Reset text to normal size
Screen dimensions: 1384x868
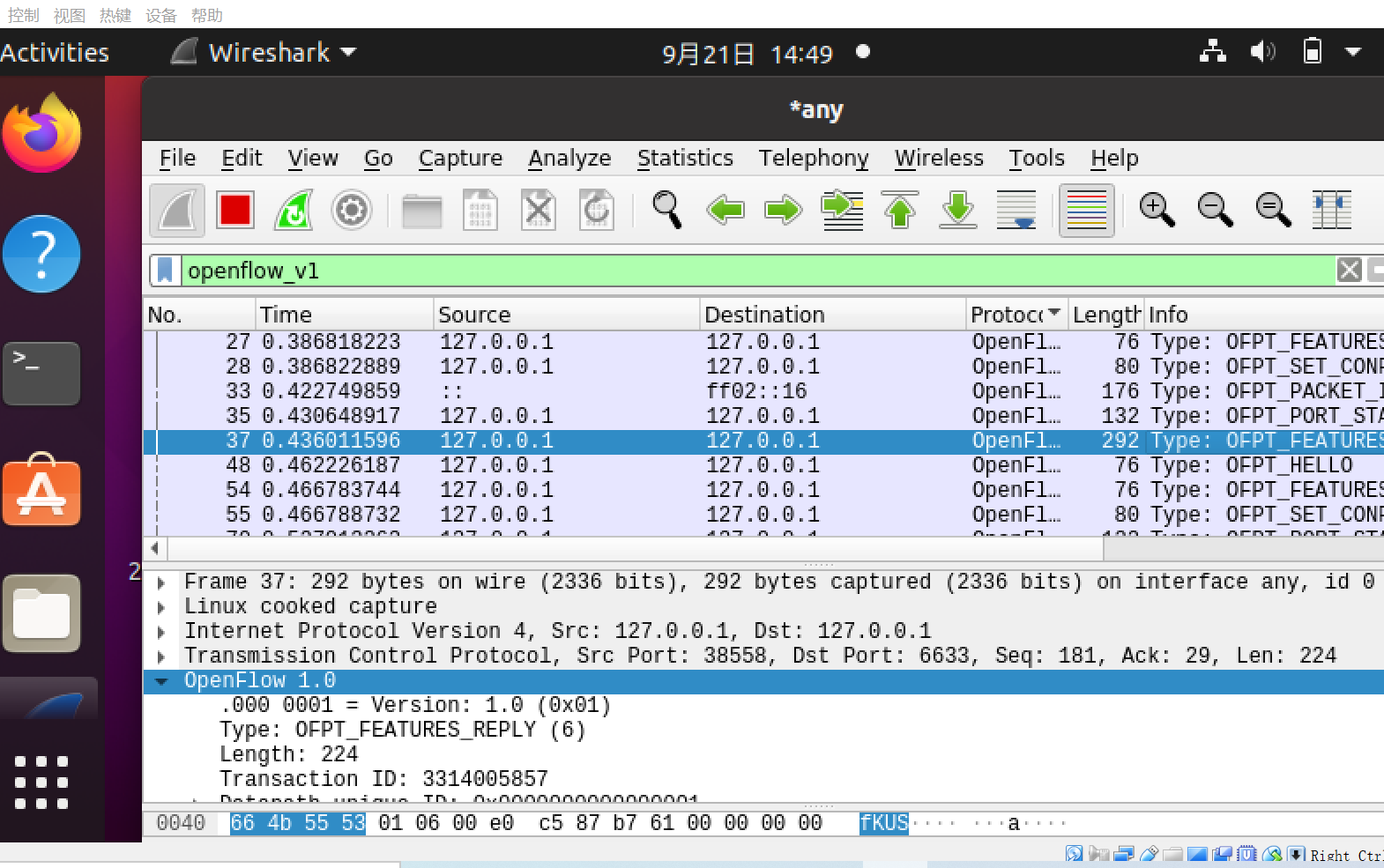[1273, 211]
